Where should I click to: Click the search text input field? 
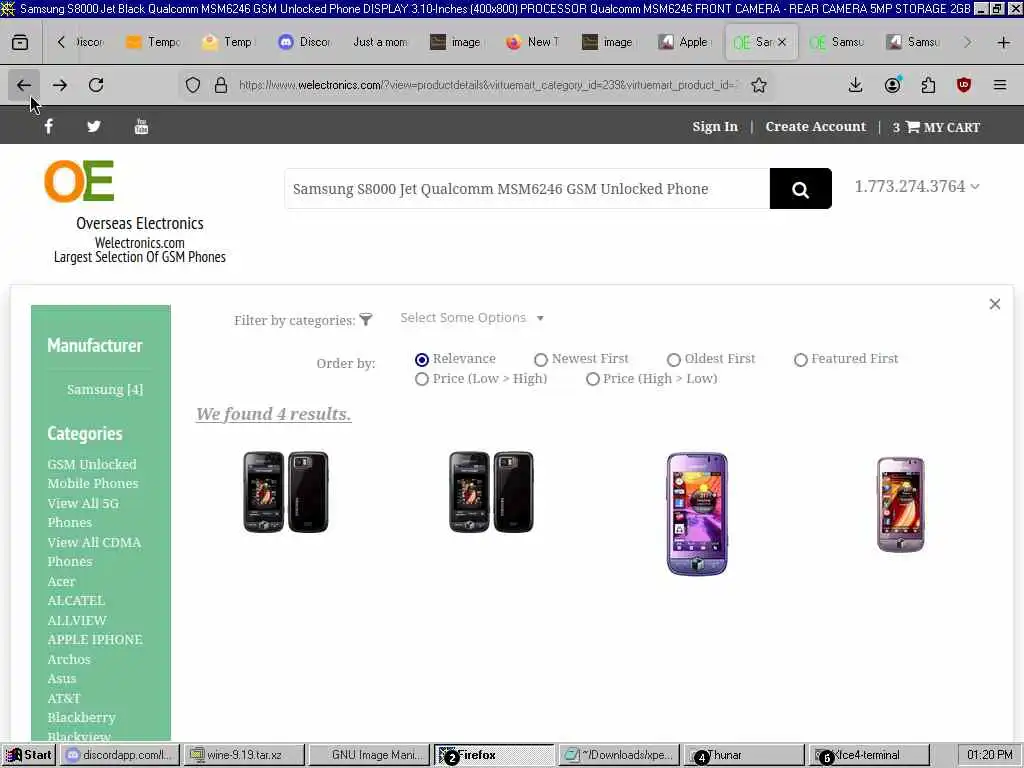pyautogui.click(x=527, y=189)
